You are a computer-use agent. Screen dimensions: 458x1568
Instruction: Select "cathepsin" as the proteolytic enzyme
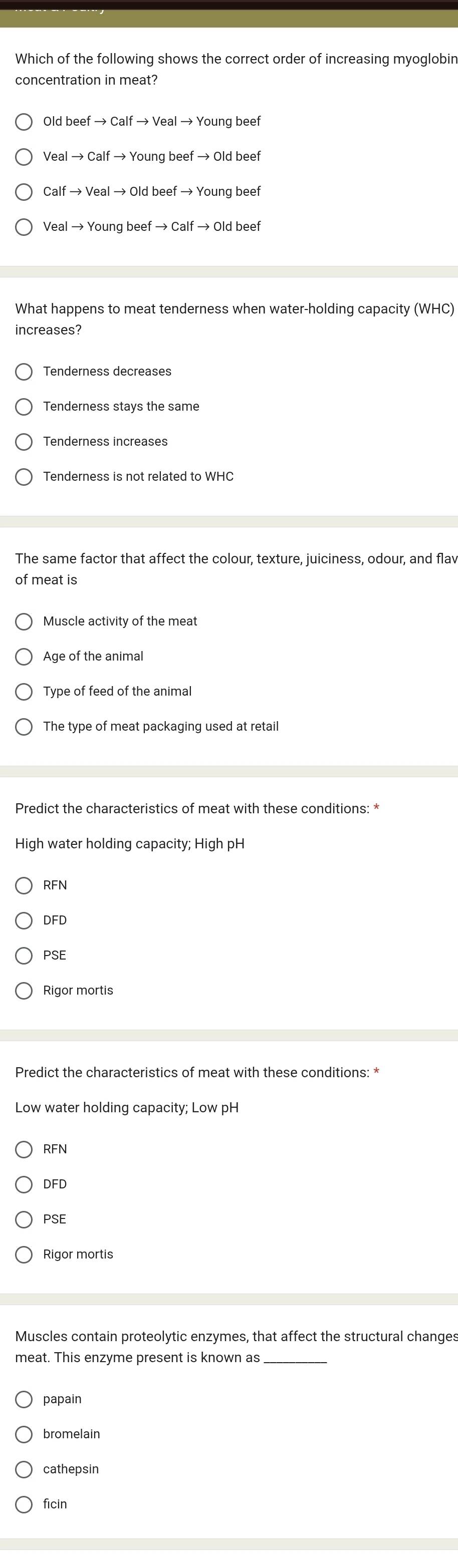[25, 1469]
